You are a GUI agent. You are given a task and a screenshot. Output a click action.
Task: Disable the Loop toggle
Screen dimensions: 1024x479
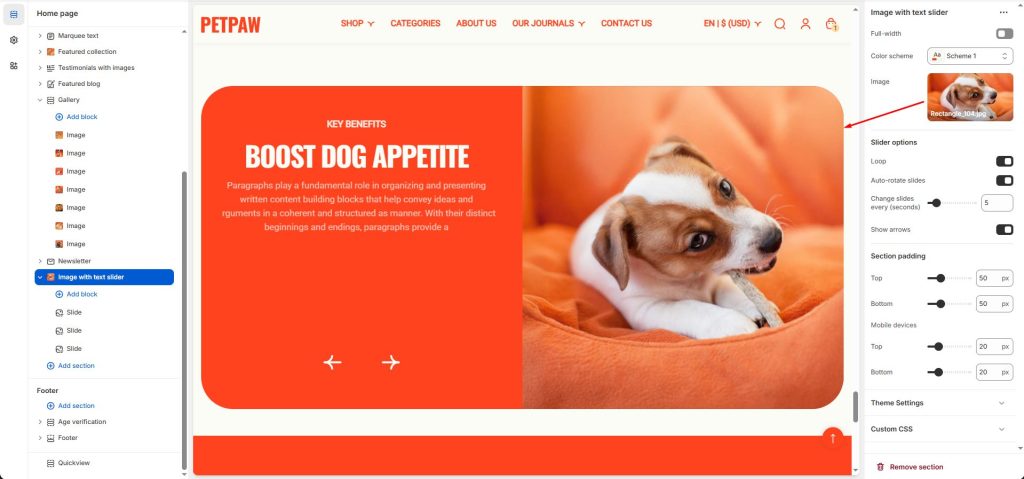coord(1004,161)
